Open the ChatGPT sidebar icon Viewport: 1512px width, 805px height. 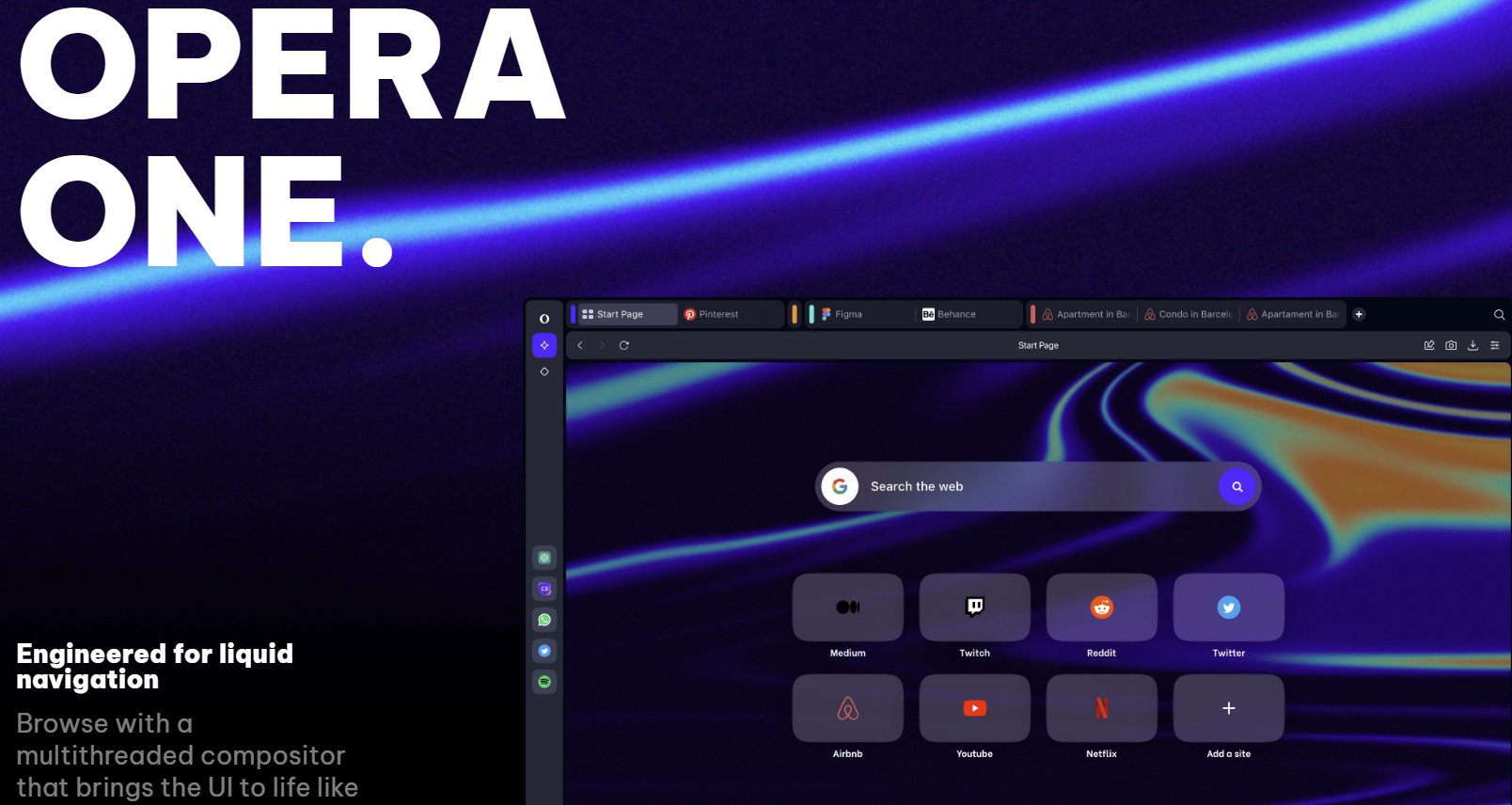tap(544, 558)
